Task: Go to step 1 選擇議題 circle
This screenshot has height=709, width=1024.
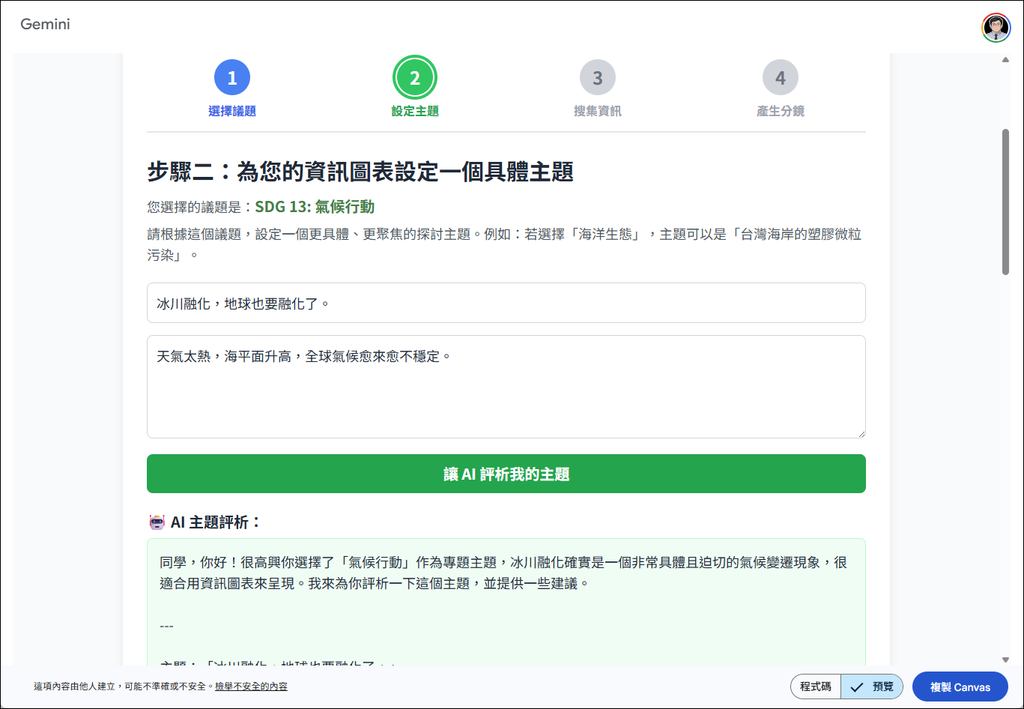Action: tap(232, 77)
